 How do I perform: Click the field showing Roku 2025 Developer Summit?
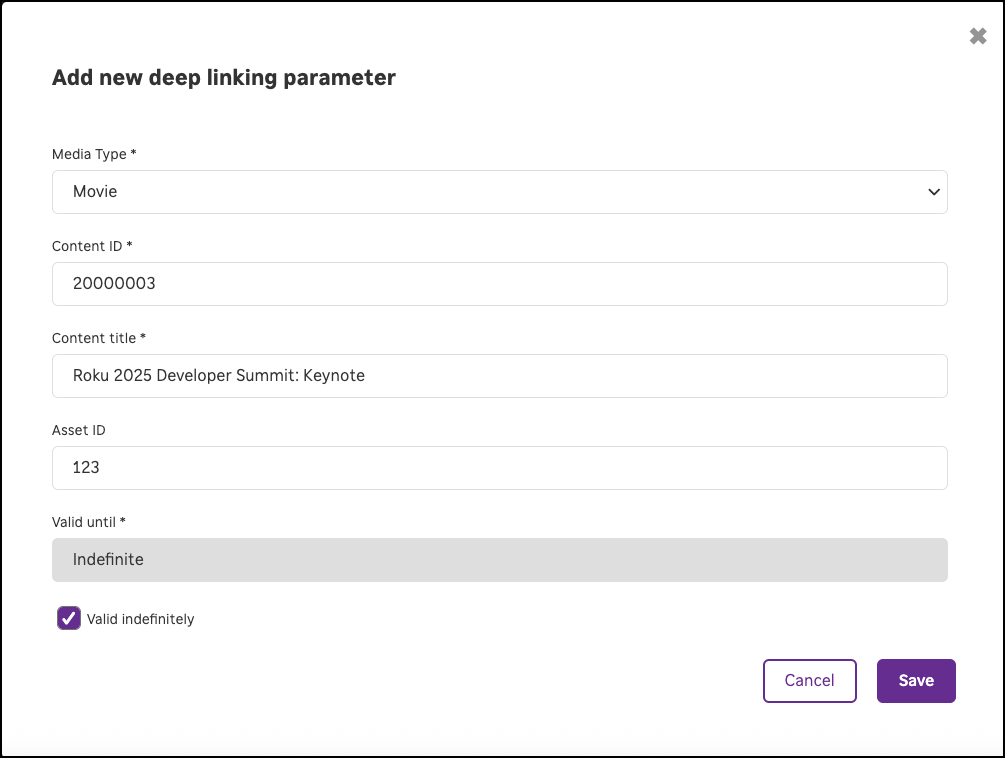pos(500,376)
